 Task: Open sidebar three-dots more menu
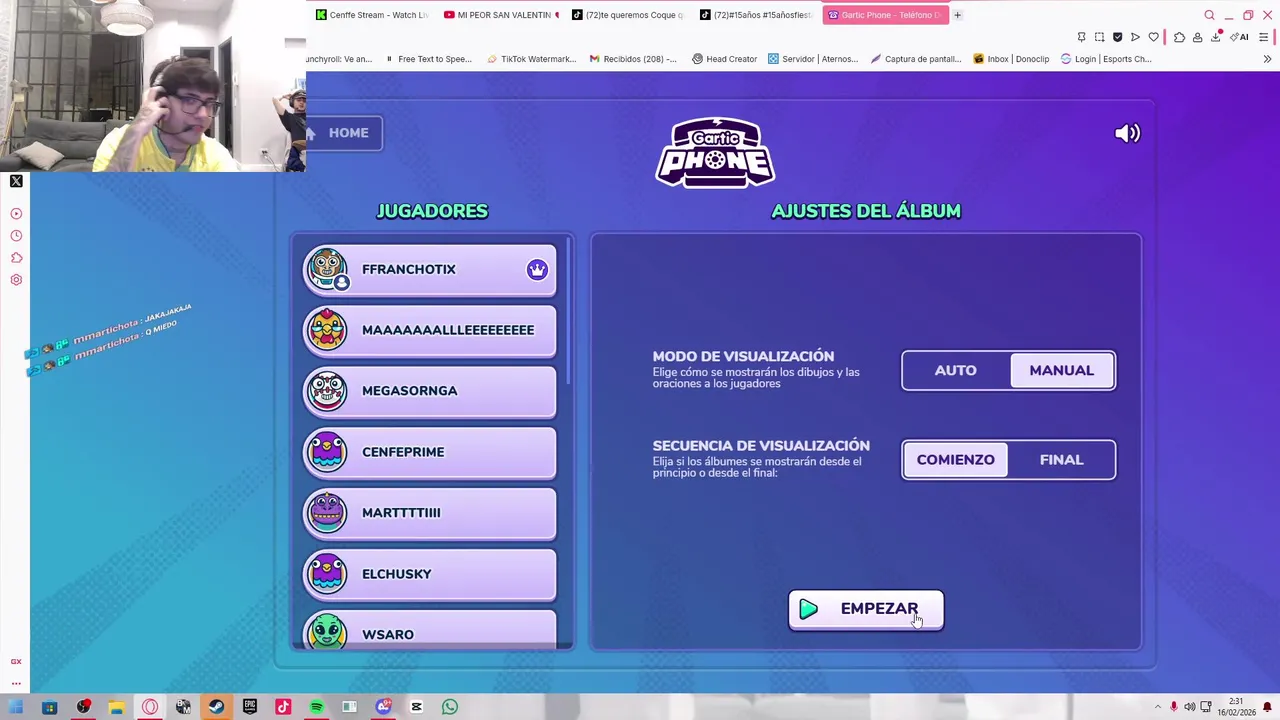16,684
